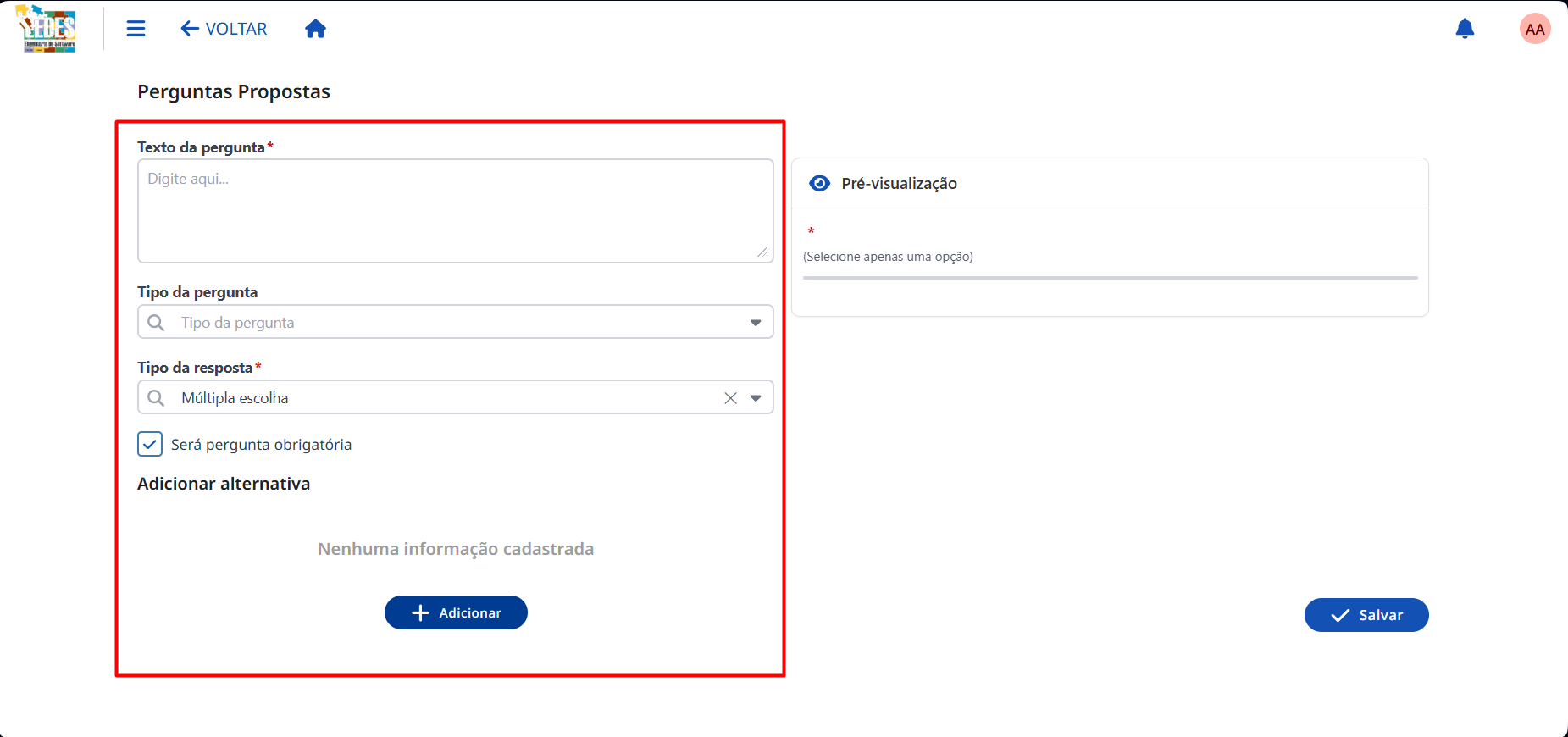Image resolution: width=1568 pixels, height=737 pixels.
Task: Click the 'Múltipla escolha' selected value
Action: 235,398
